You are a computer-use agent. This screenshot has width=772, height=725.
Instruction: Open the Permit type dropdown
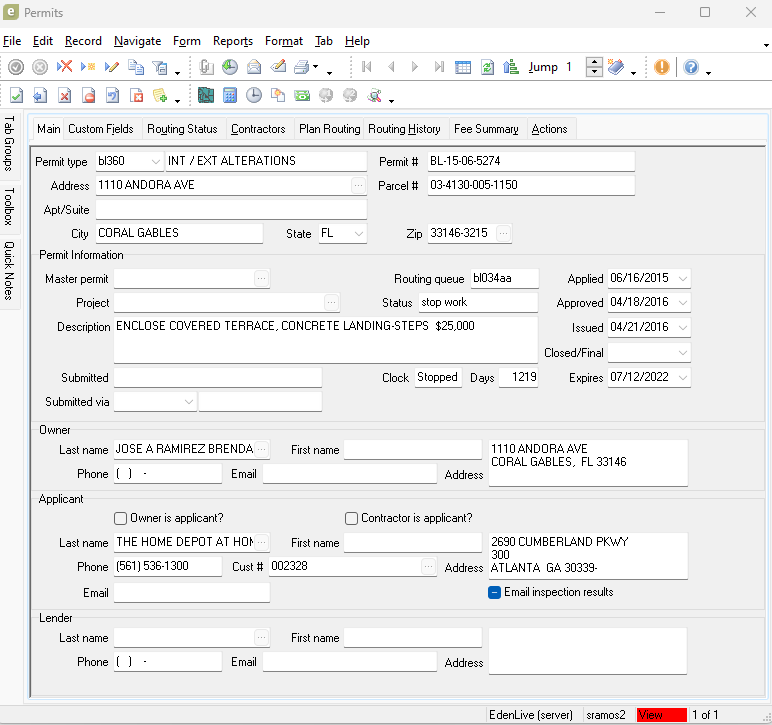tap(155, 161)
